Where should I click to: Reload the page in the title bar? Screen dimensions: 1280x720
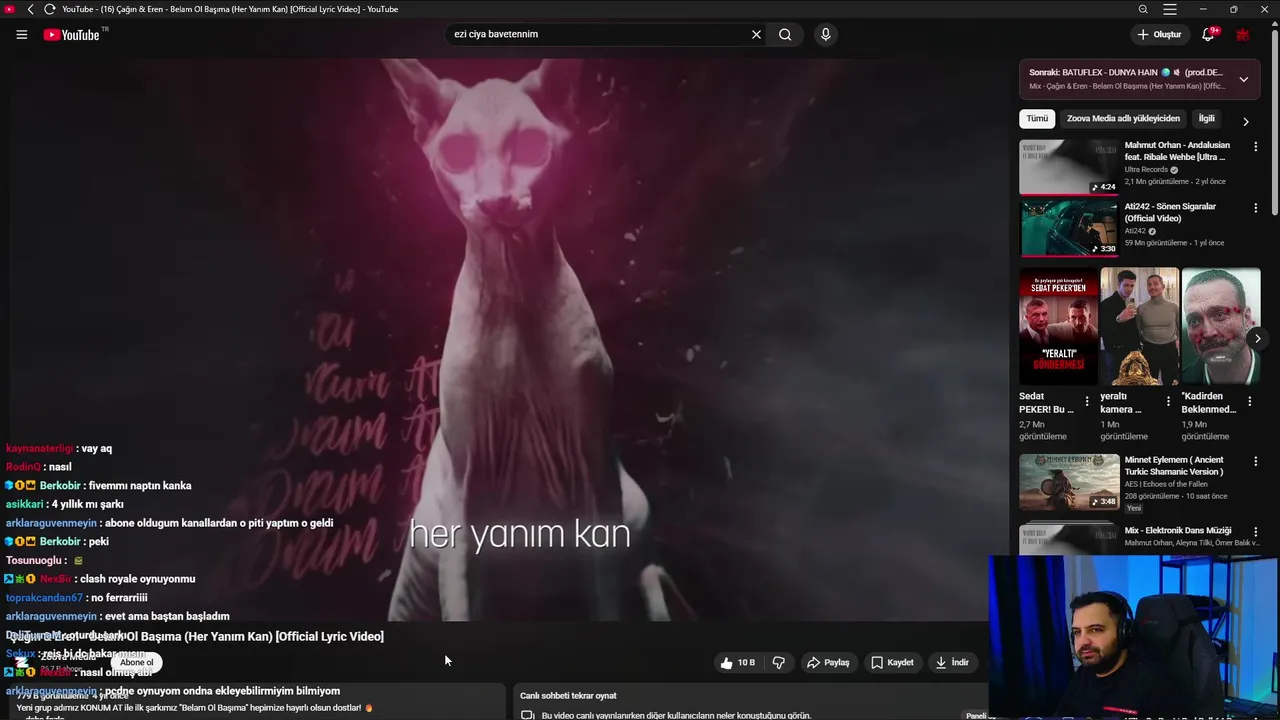49,9
